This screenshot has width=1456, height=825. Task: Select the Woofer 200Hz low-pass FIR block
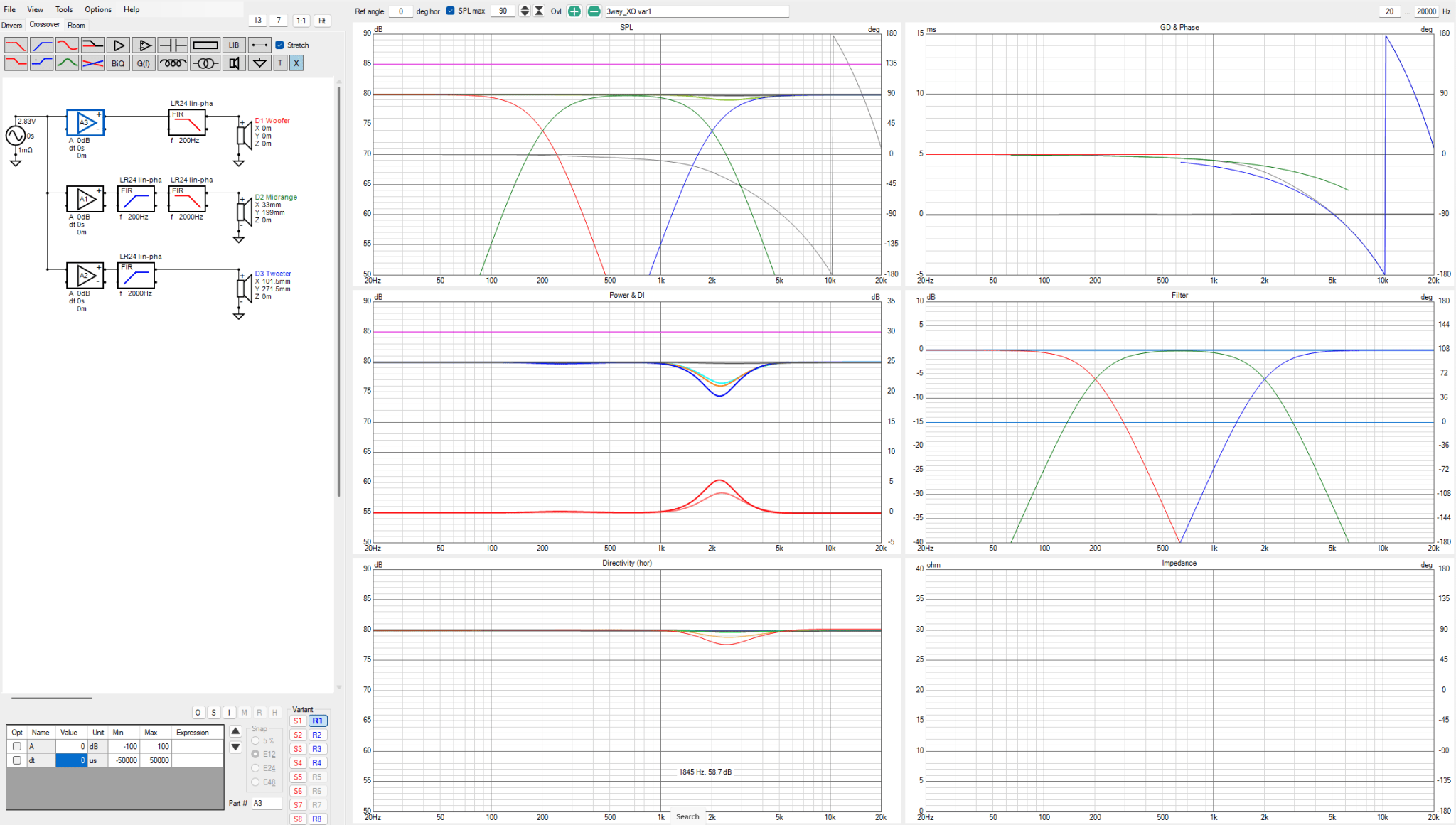[187, 122]
